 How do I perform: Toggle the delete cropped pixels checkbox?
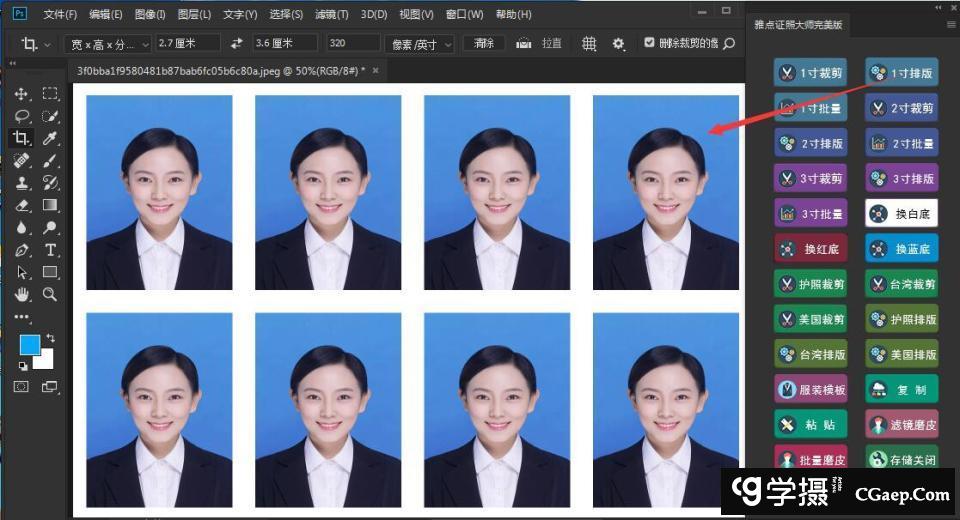(x=649, y=42)
